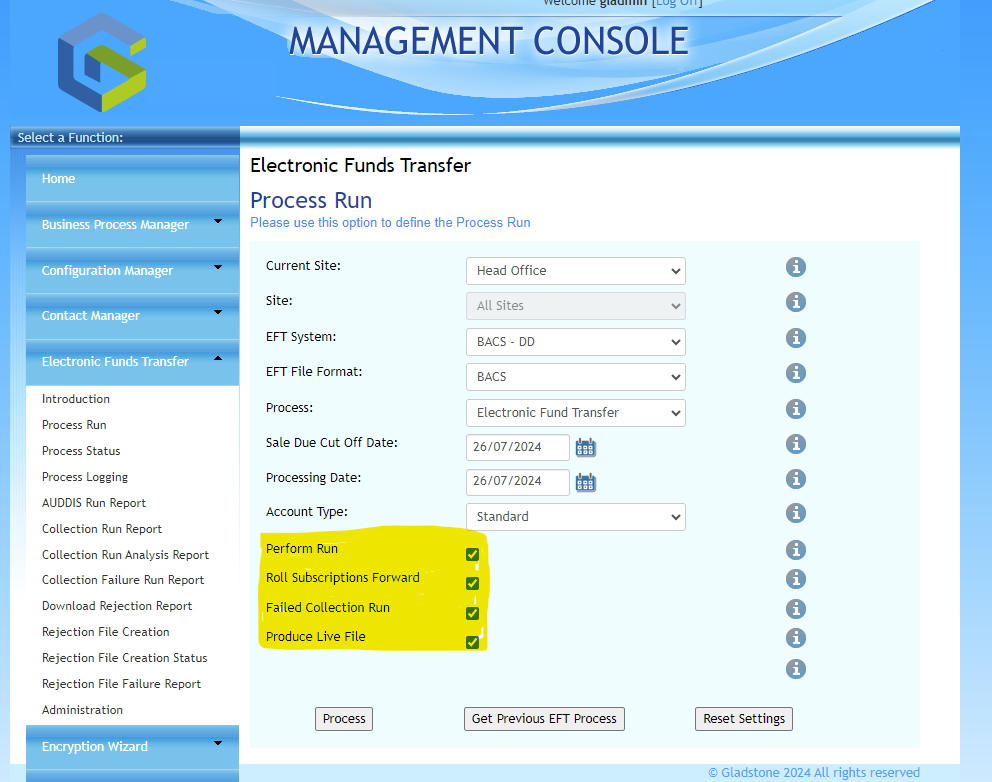Open Process Status page
This screenshot has height=782, width=992.
pos(81,450)
